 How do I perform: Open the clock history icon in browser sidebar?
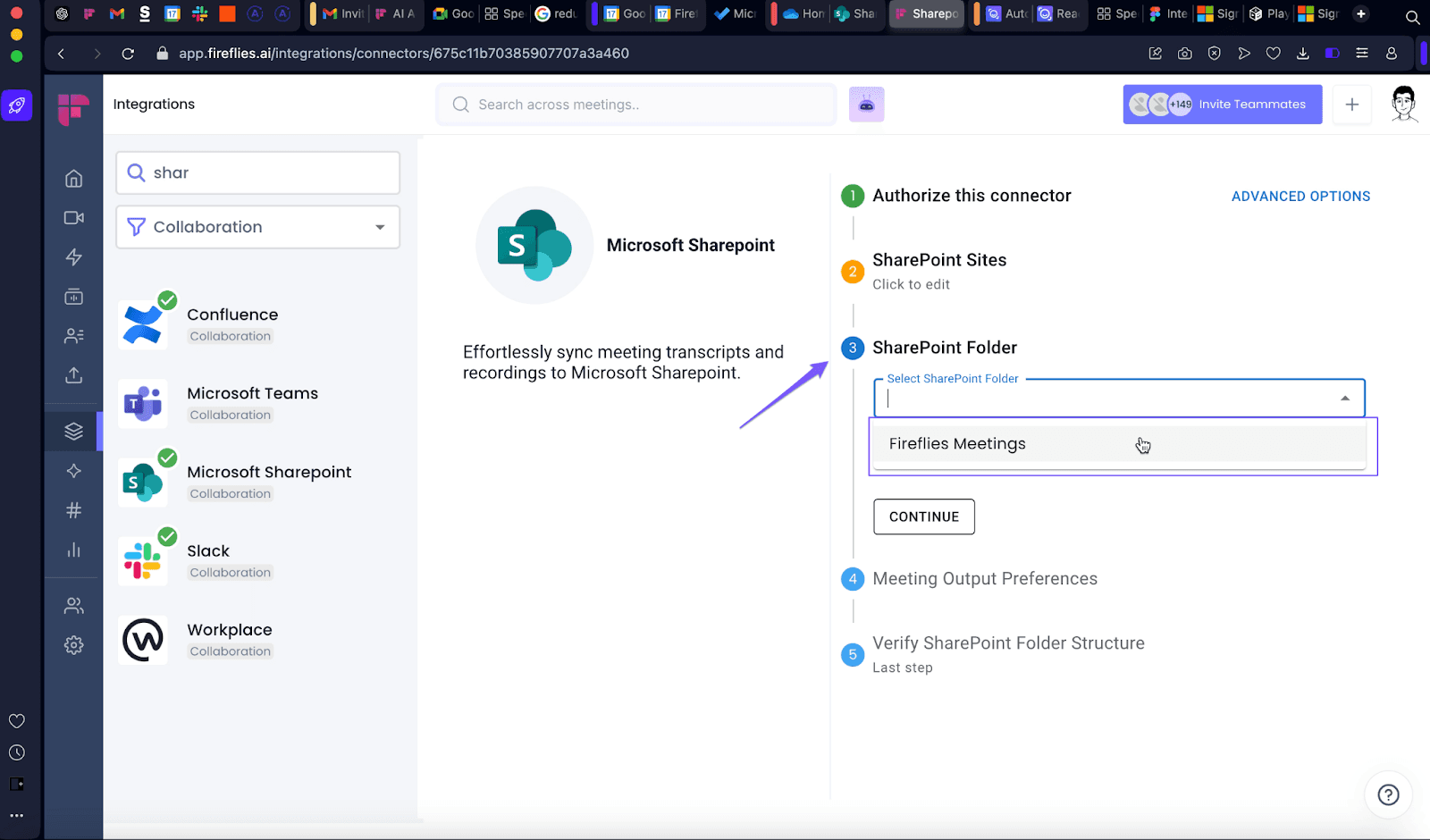(x=16, y=753)
